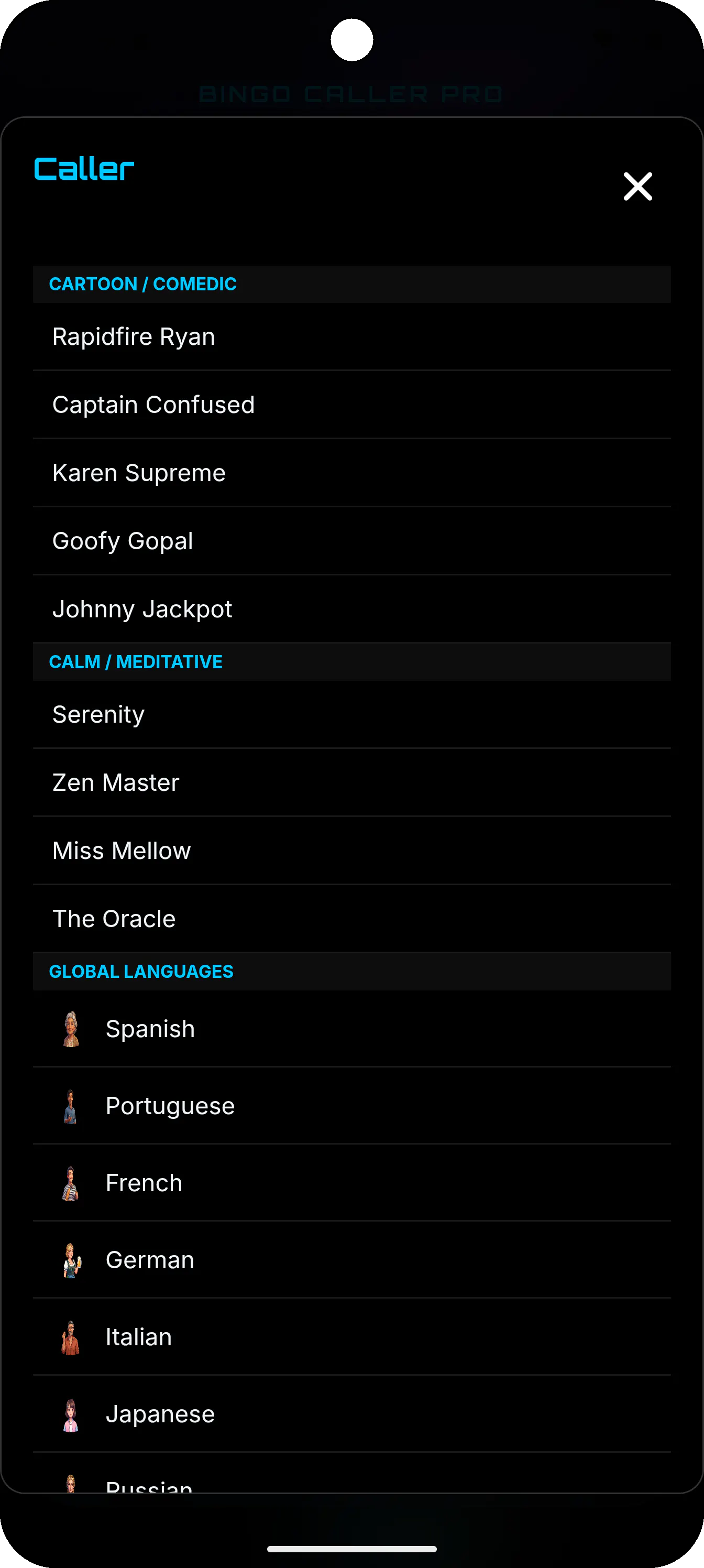The image size is (704, 1568).
Task: Select The Oracle caller option
Action: 351,919
